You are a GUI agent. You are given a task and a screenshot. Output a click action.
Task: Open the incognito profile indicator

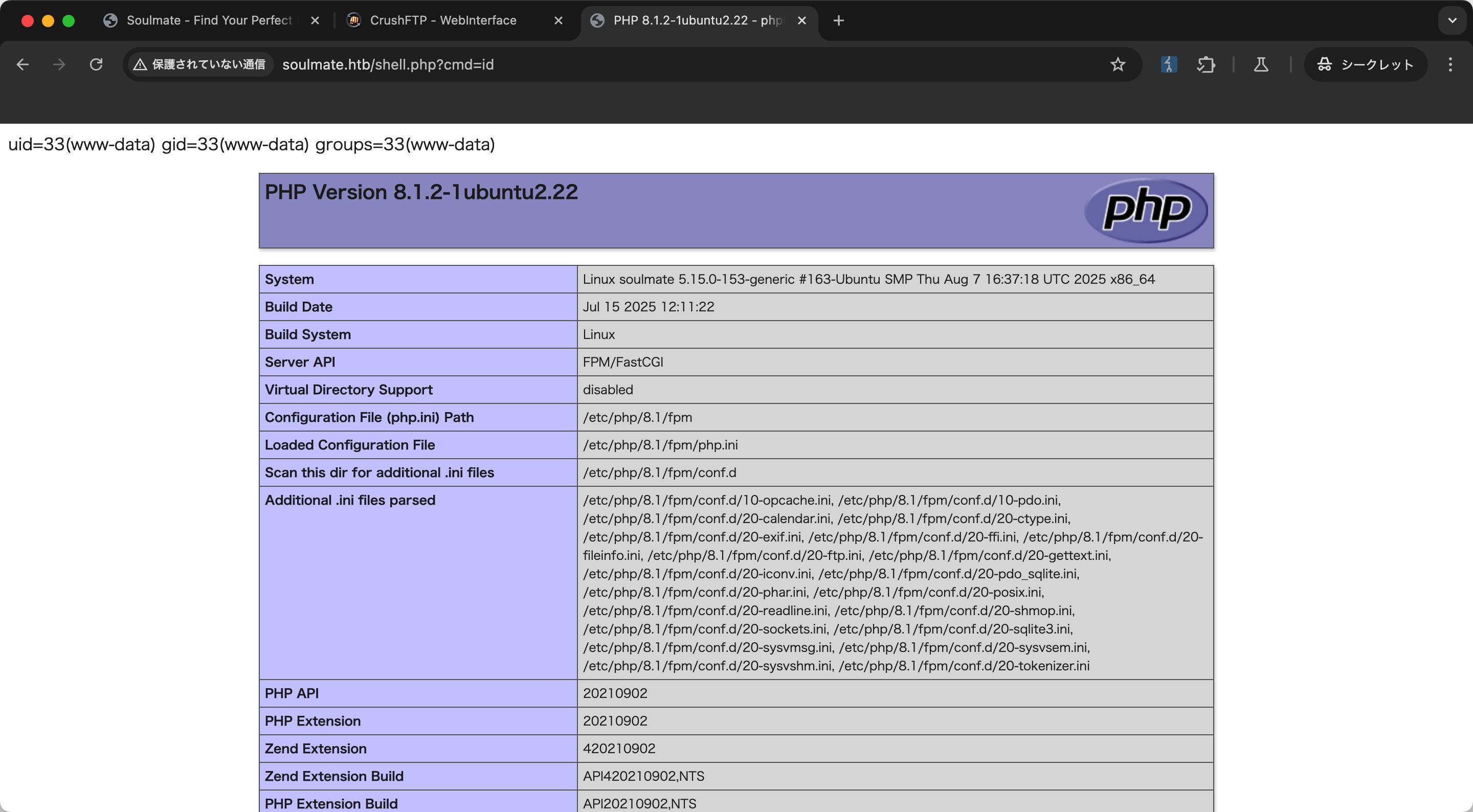(x=1366, y=64)
